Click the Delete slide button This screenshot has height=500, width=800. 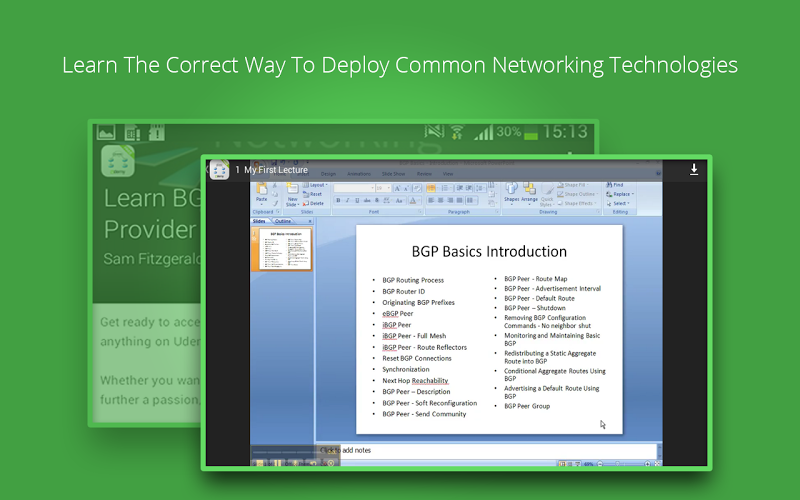(x=314, y=203)
